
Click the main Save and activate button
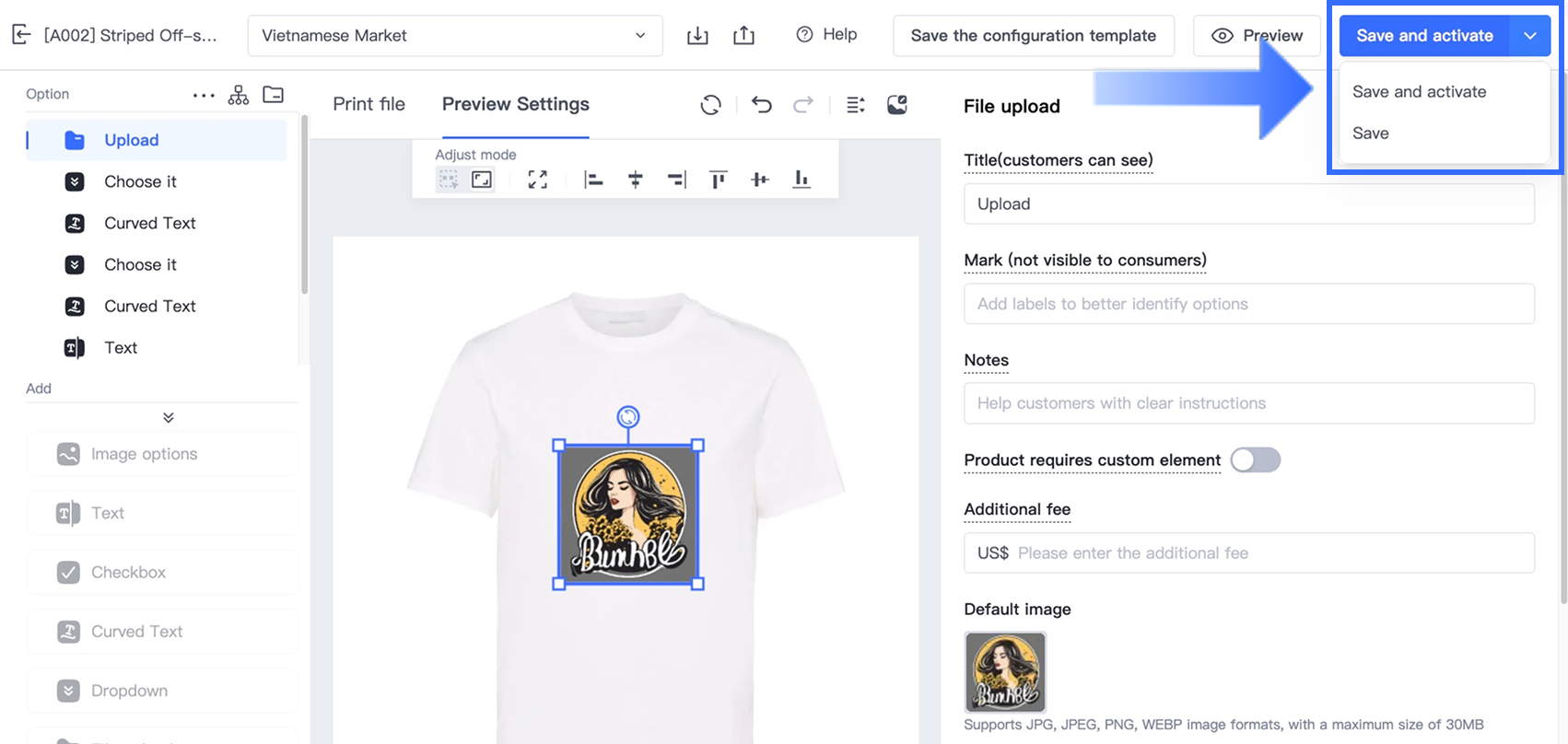pyautogui.click(x=1424, y=36)
